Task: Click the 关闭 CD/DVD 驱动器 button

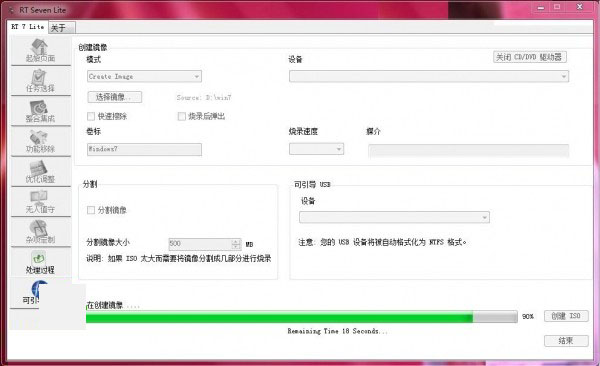Action: coord(530,57)
